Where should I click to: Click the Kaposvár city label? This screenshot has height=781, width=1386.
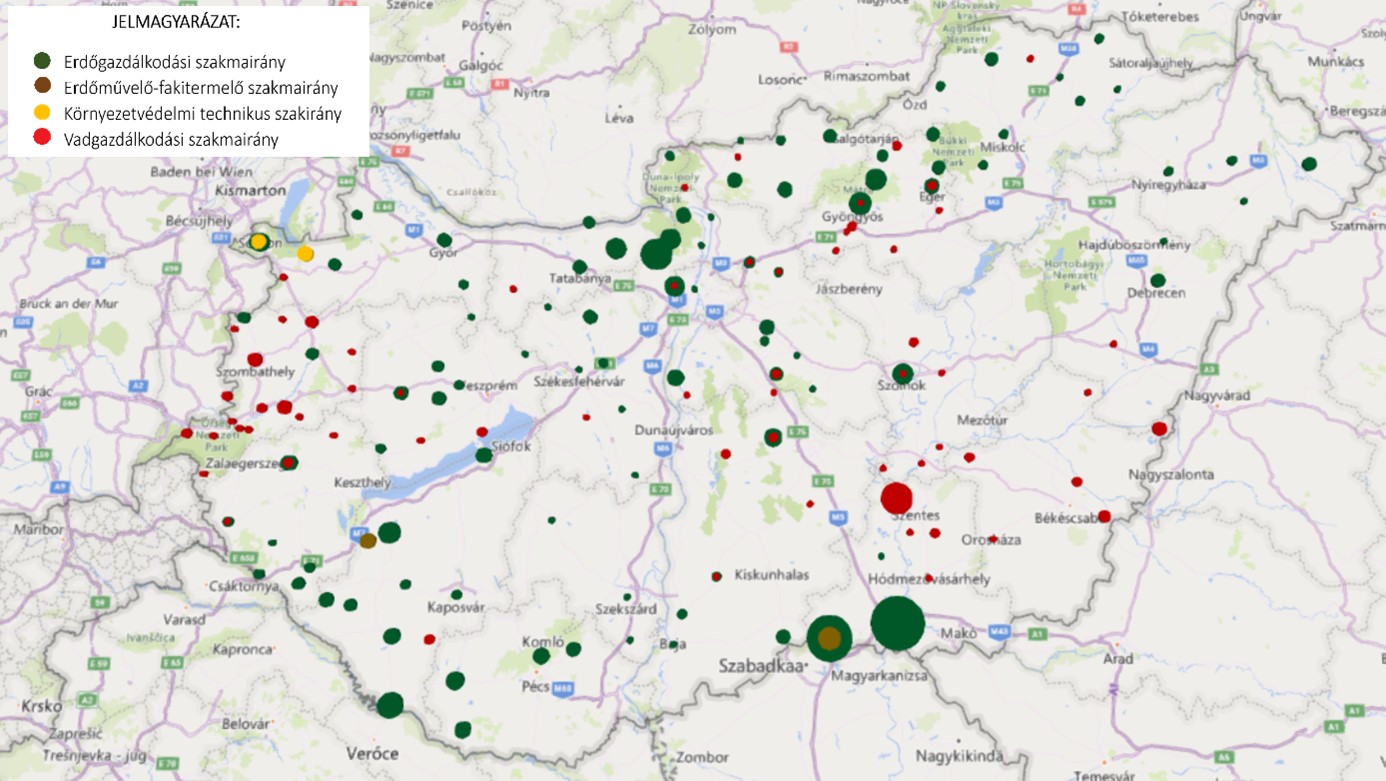coord(455,607)
